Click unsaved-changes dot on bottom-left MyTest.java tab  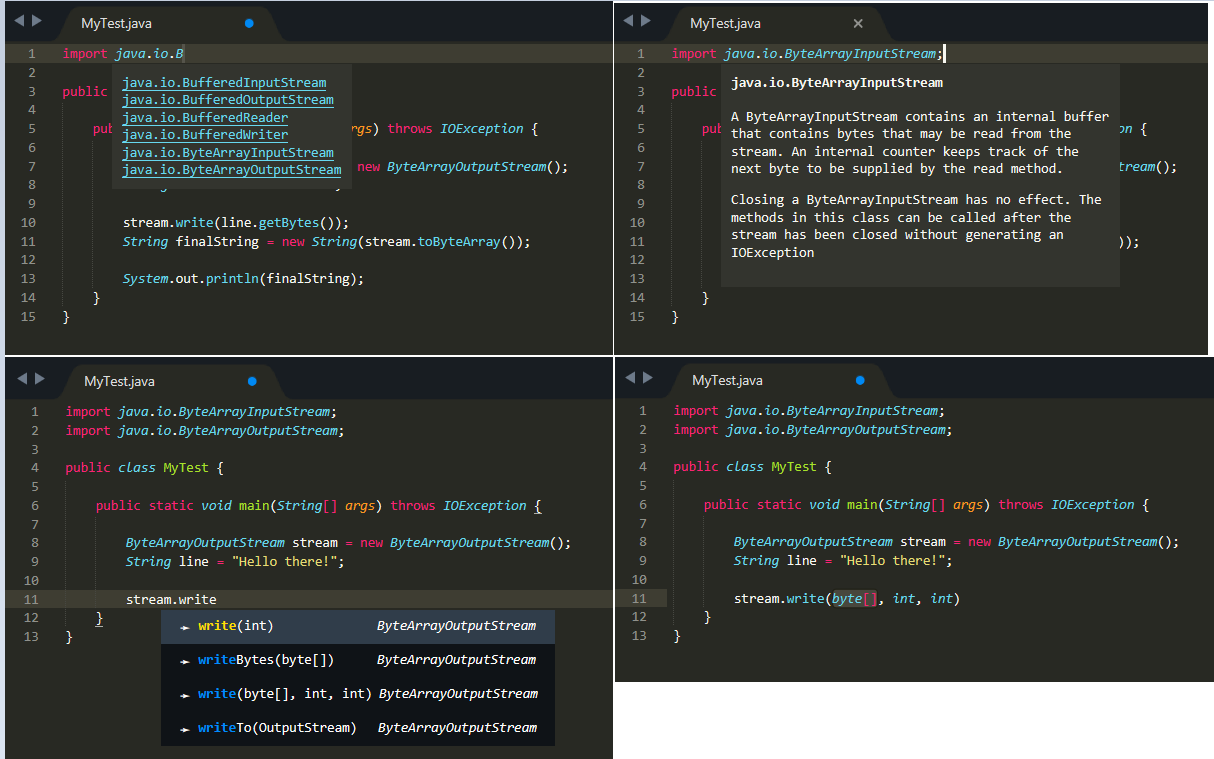tap(252, 381)
